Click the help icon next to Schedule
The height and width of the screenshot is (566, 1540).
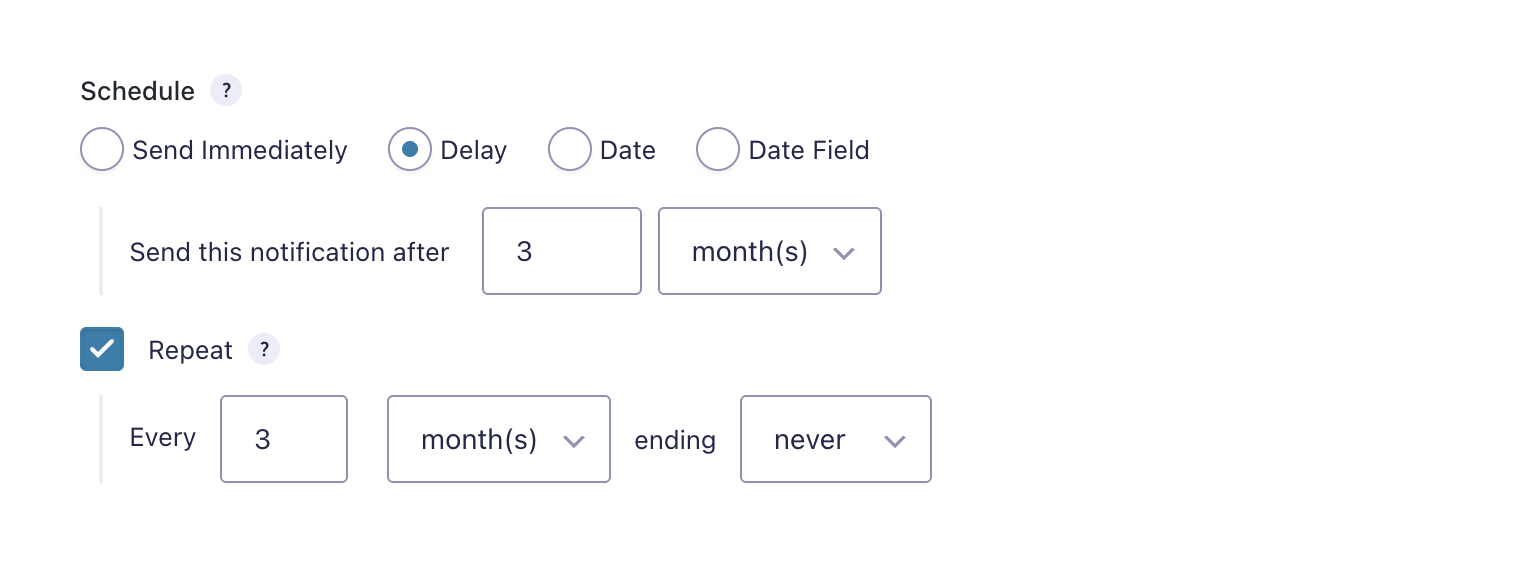coord(226,91)
